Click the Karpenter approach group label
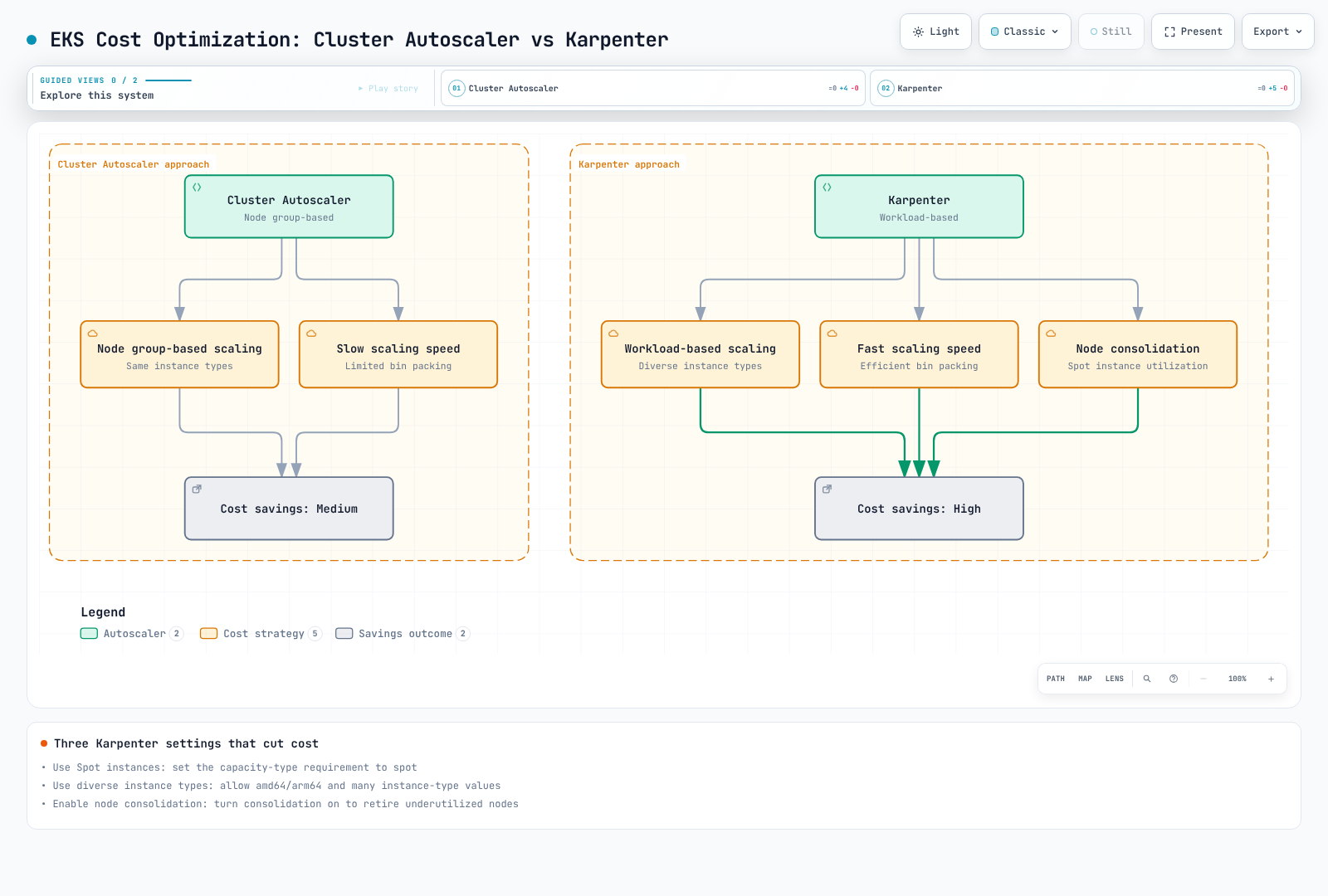The height and width of the screenshot is (896, 1328). tap(629, 164)
